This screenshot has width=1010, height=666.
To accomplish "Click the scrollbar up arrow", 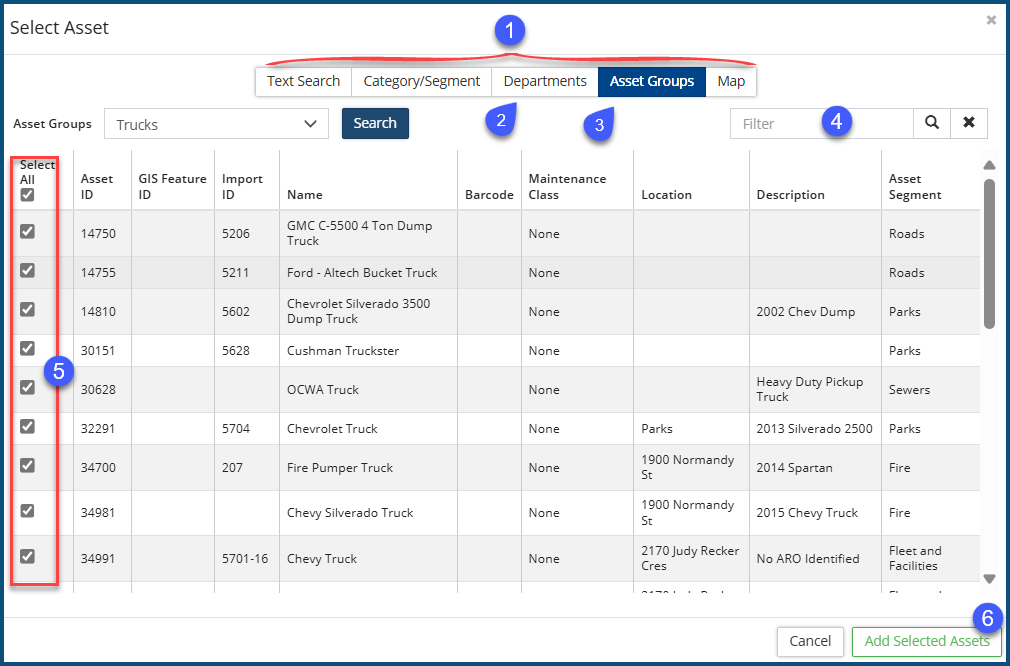I will point(989,165).
